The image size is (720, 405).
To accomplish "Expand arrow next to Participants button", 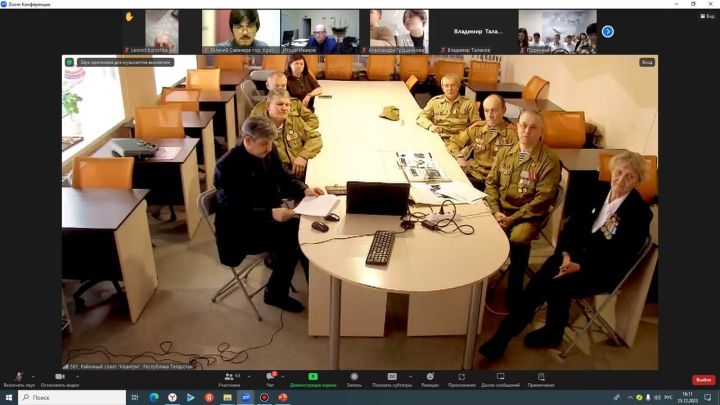I will 249,376.
